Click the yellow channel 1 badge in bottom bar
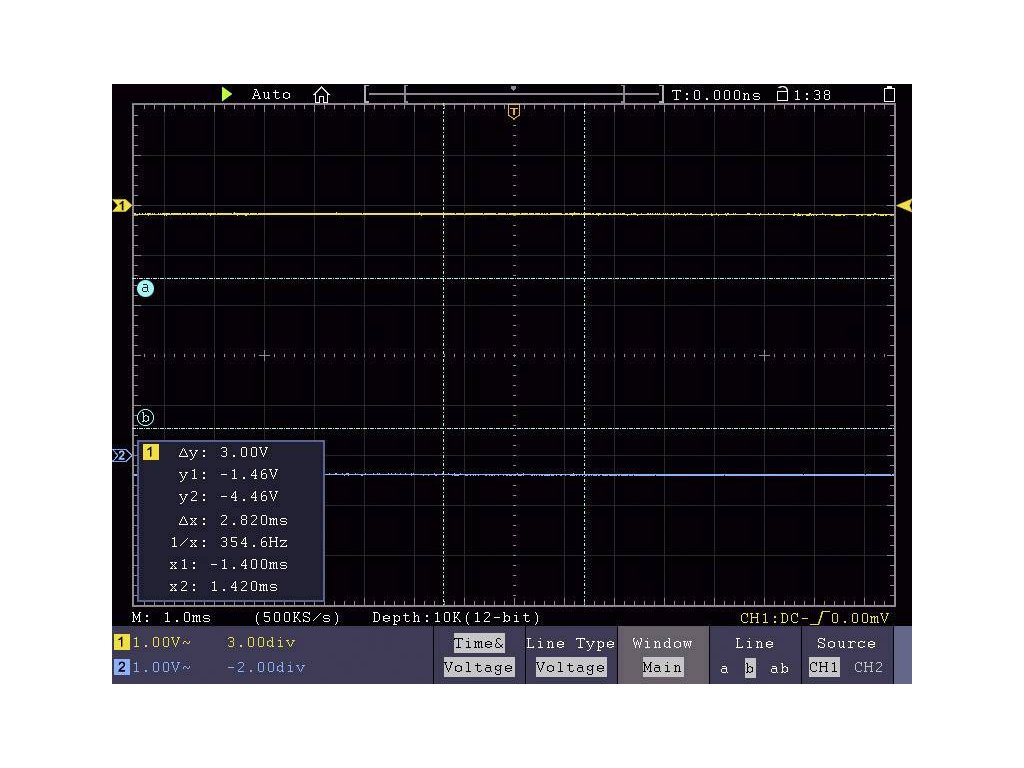 121,643
